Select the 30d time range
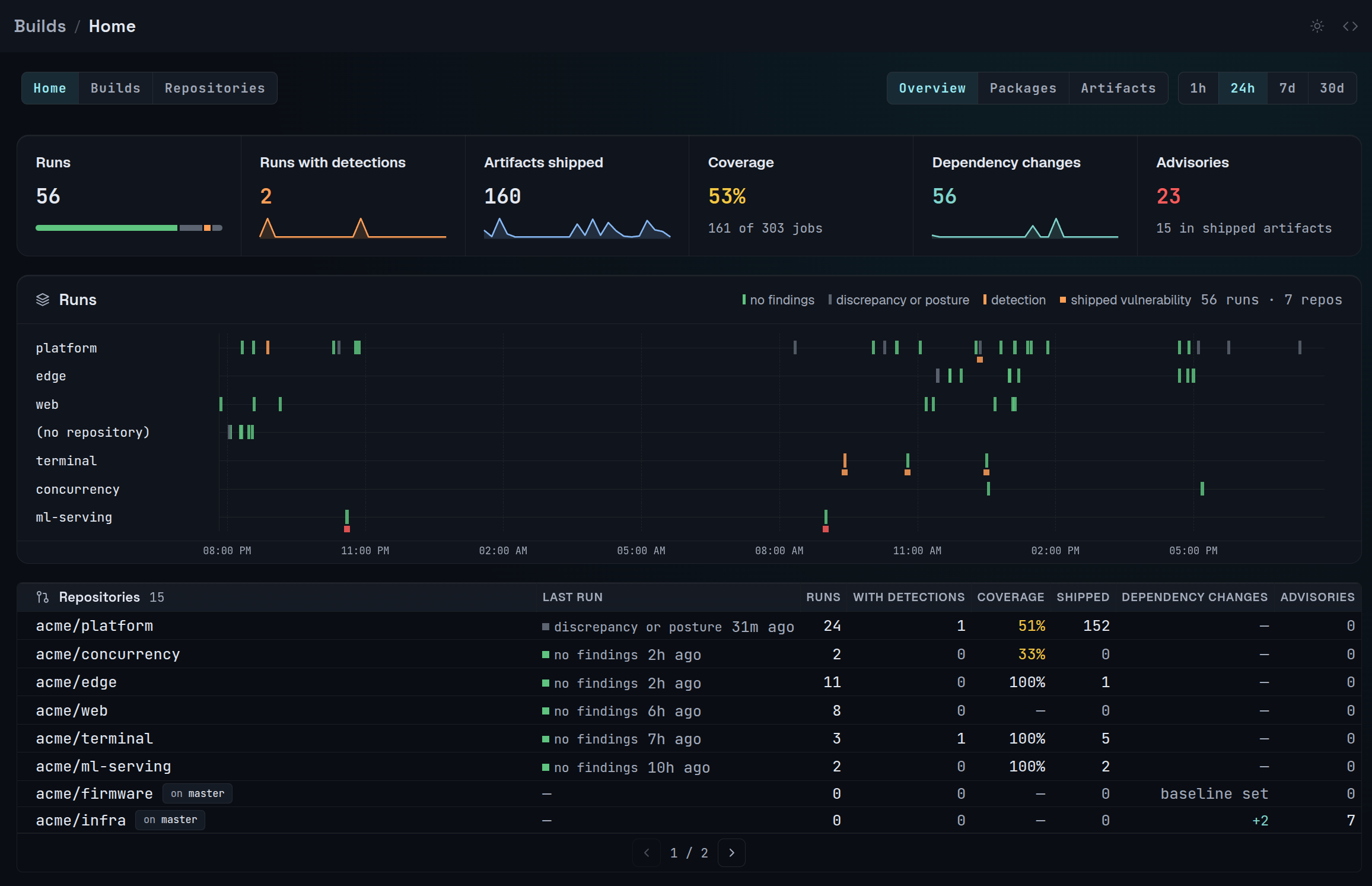1372x886 pixels. pos(1332,88)
